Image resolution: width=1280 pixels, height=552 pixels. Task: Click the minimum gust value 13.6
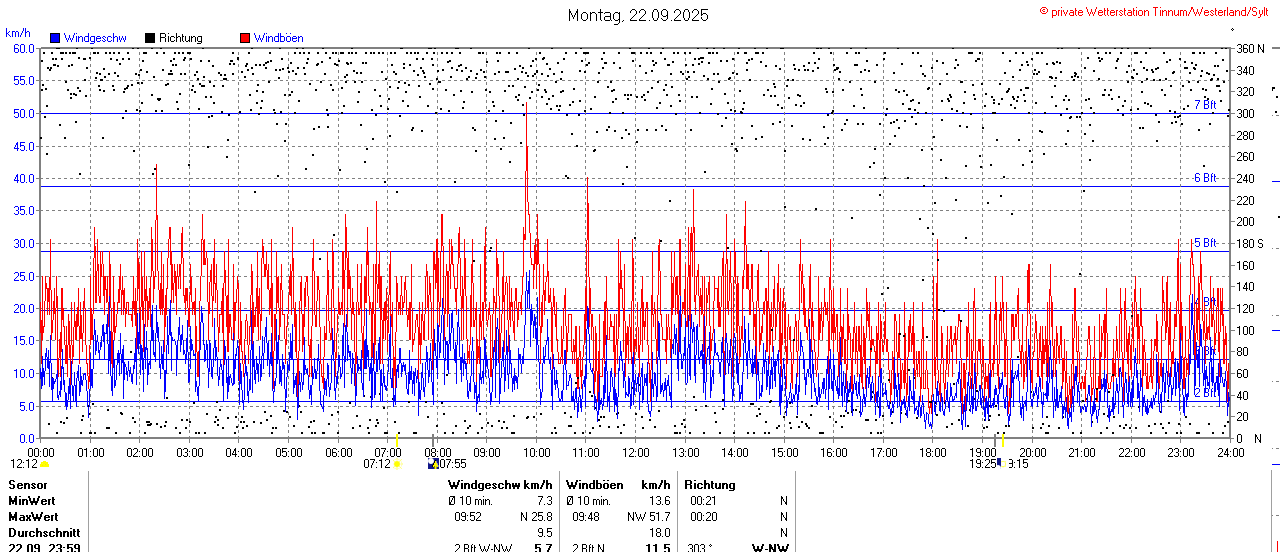[x=659, y=501]
